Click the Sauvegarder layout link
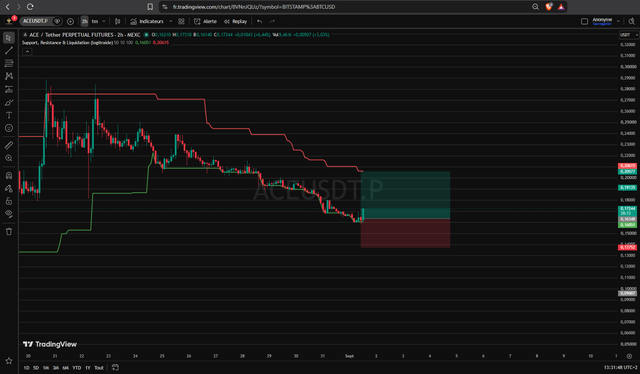The image size is (640, 374). (602, 24)
